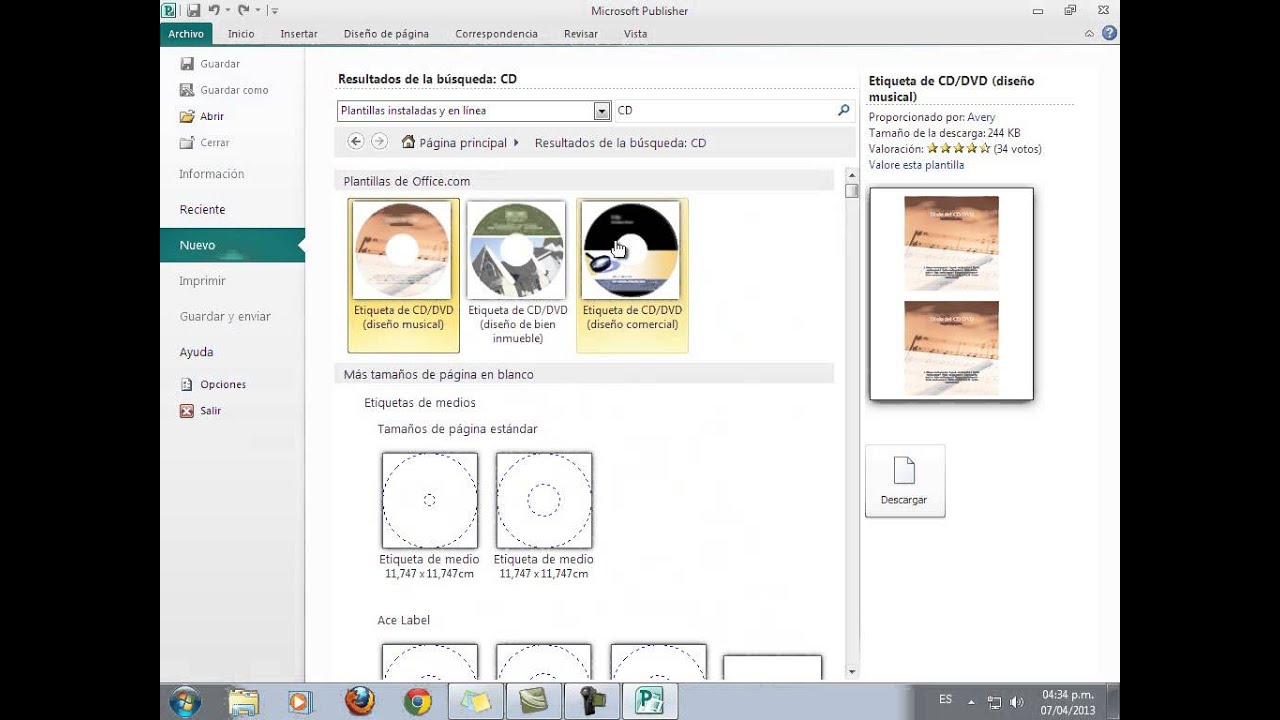Launch Firefox from the taskbar

[x=359, y=702]
